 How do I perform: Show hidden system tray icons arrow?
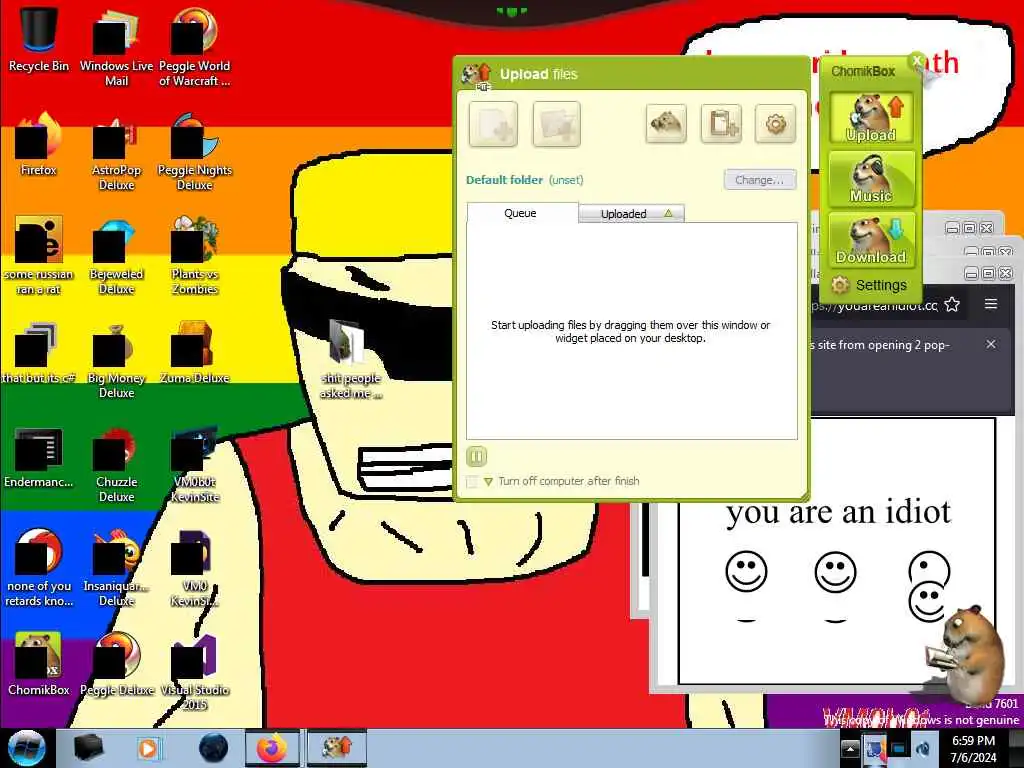coord(850,749)
